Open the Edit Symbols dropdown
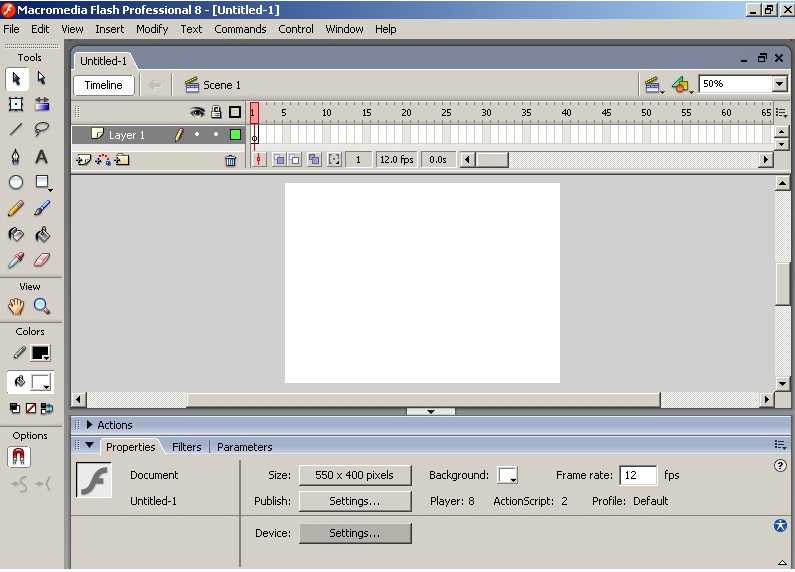 click(682, 85)
